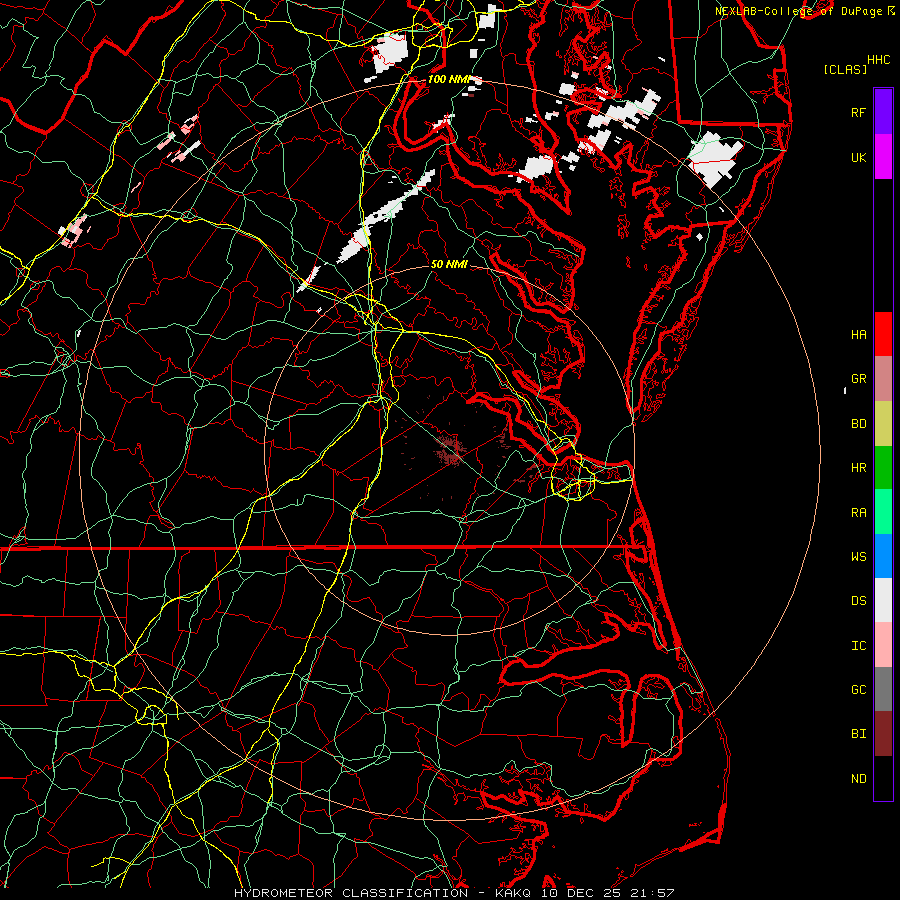Click the "ND" legend label
The image size is (900, 900).
(x=858, y=779)
